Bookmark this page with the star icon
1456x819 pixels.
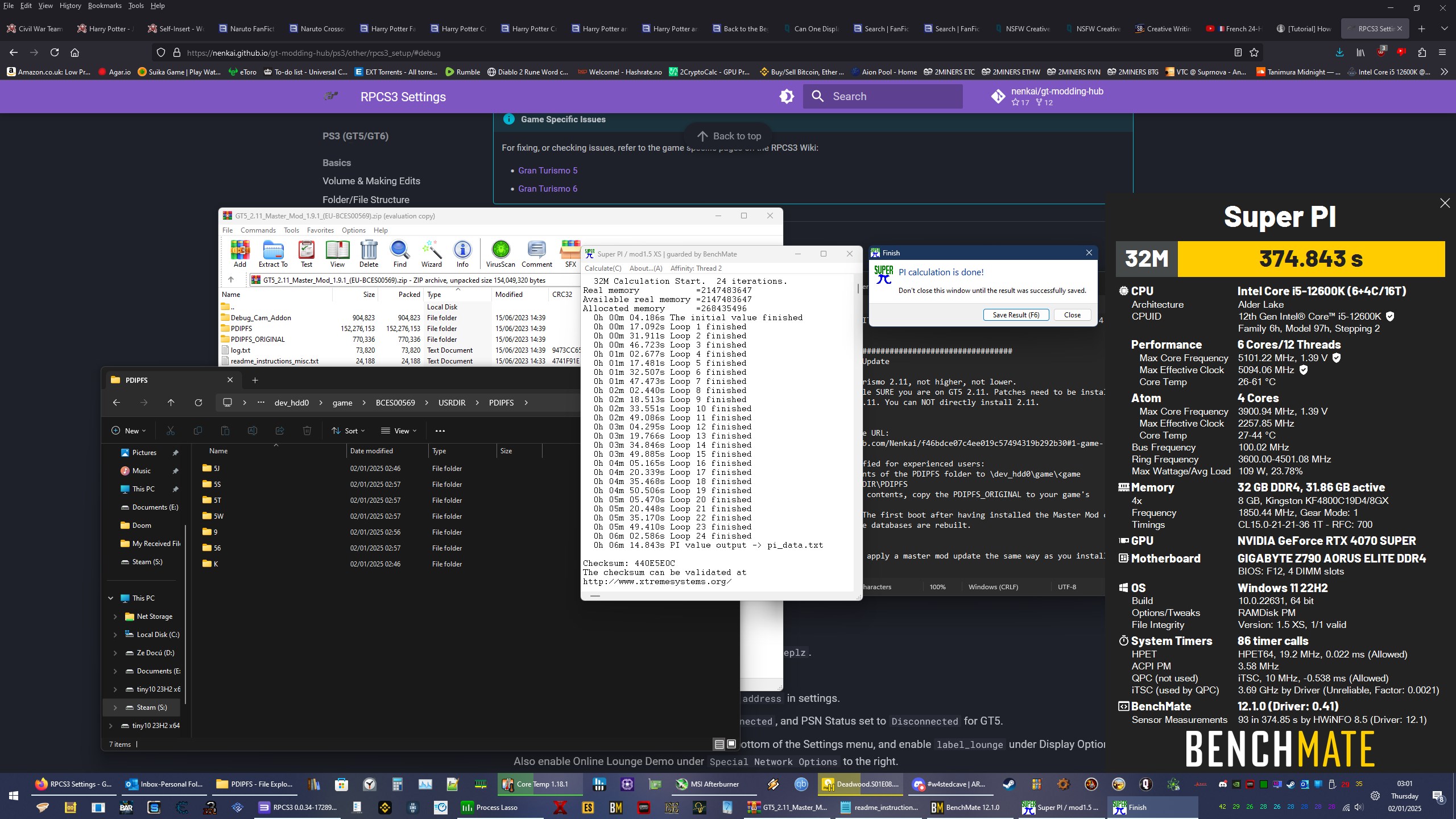pyautogui.click(x=1254, y=52)
